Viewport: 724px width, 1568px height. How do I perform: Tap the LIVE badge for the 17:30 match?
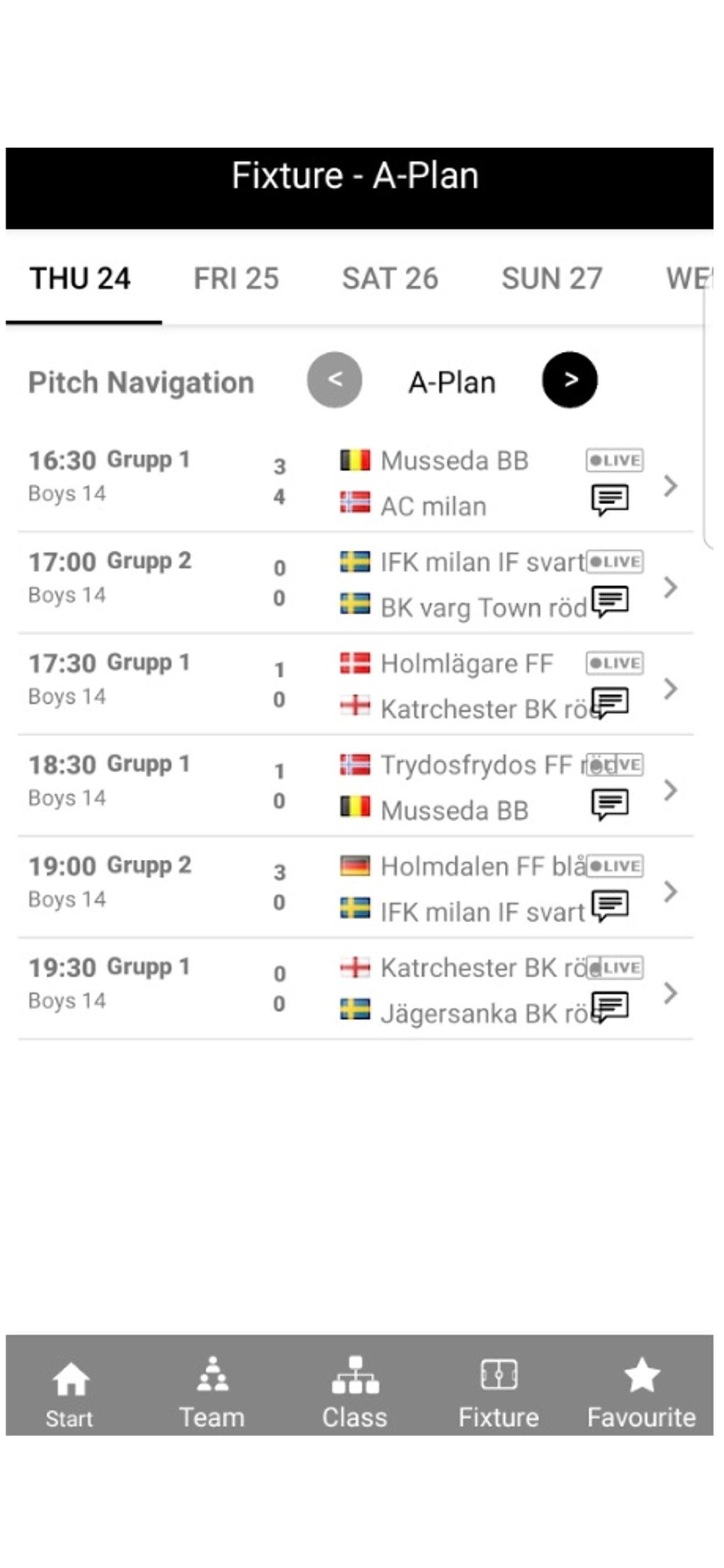pos(614,663)
